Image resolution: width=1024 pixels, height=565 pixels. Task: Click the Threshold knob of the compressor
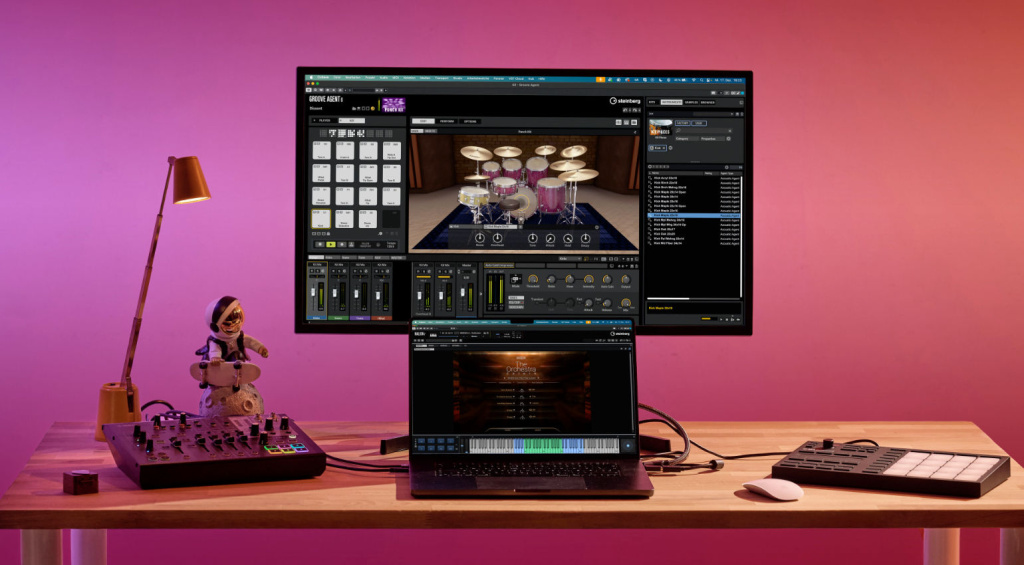533,279
